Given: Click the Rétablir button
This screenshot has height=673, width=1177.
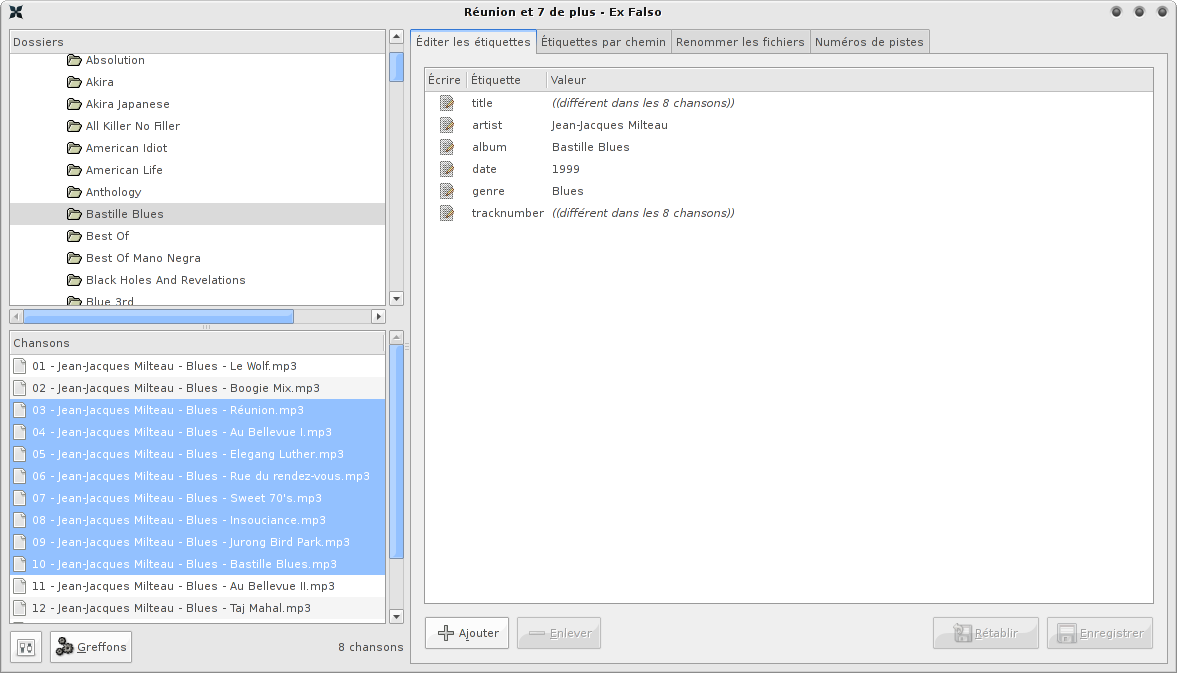Looking at the screenshot, I should (986, 633).
